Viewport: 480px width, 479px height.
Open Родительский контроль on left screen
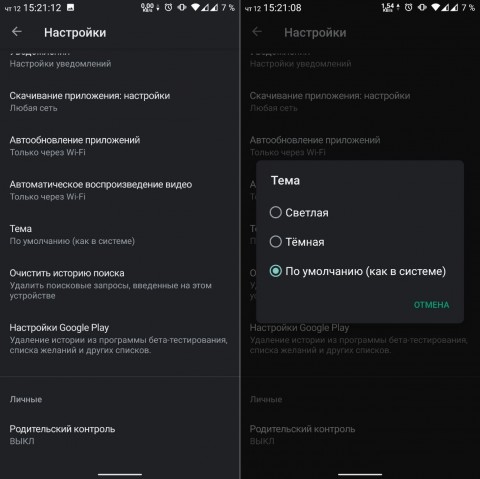pos(120,435)
